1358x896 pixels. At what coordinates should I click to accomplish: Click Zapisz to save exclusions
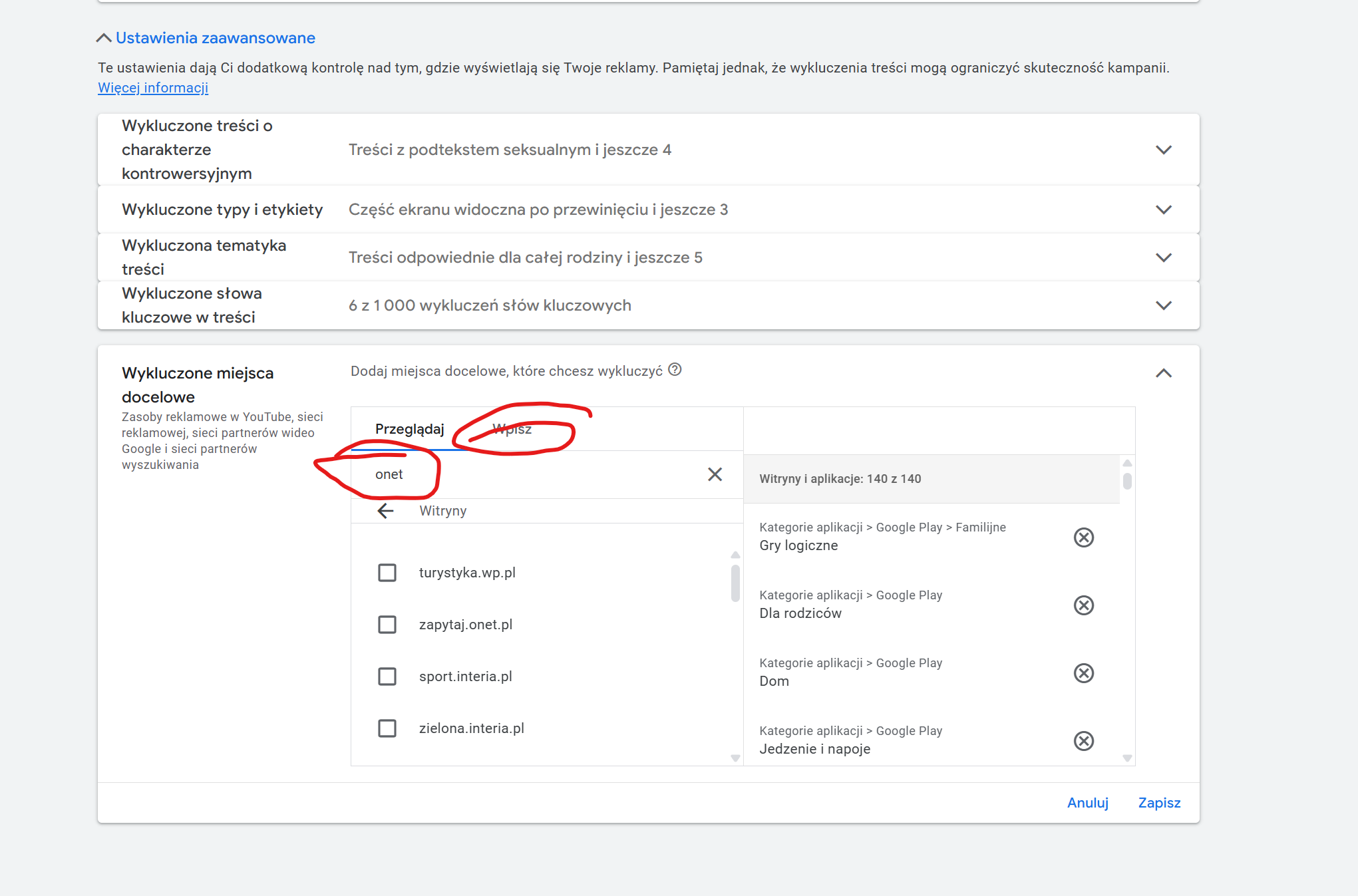(1159, 803)
